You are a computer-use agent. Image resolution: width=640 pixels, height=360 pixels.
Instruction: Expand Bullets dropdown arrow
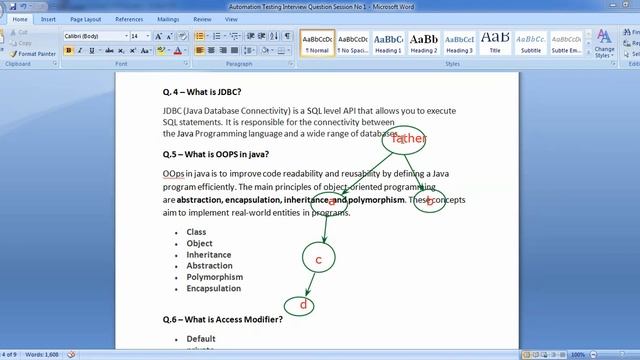[x=207, y=36]
